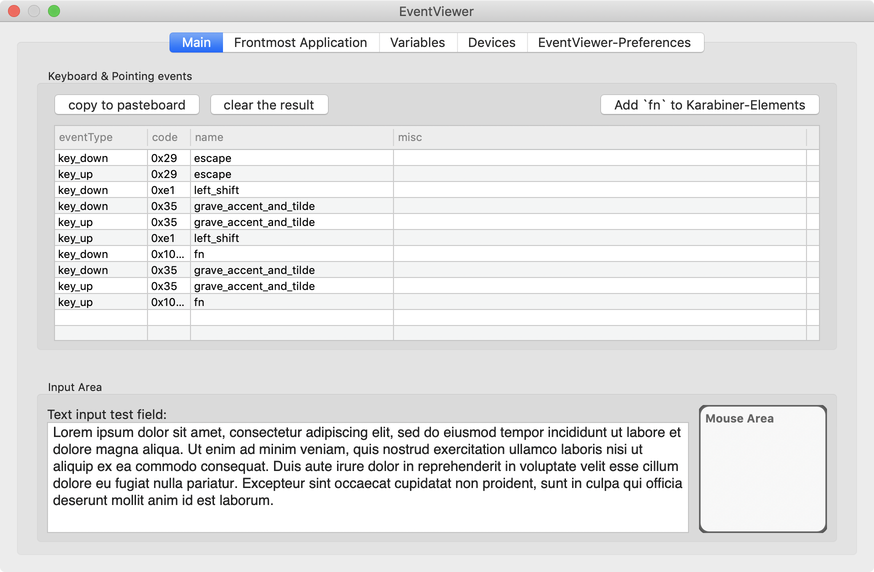Screen dimensions: 874x572
Task: Switch to the Main tab
Action: click(x=196, y=42)
